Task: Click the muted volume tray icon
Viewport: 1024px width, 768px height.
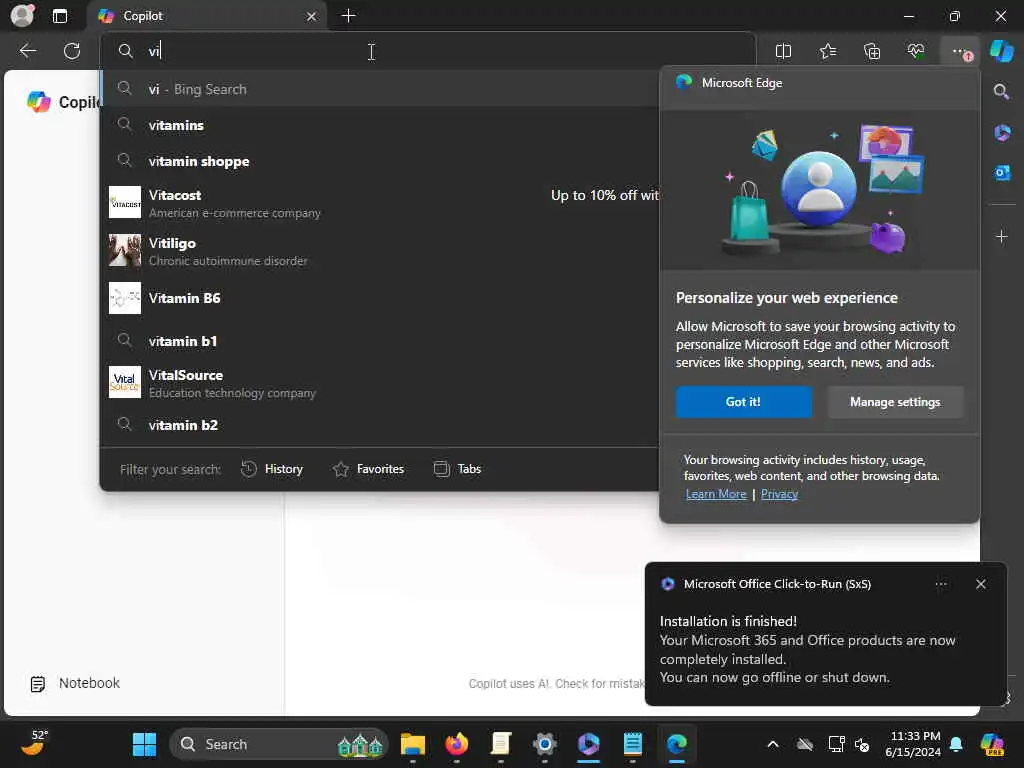Action: [x=862, y=744]
